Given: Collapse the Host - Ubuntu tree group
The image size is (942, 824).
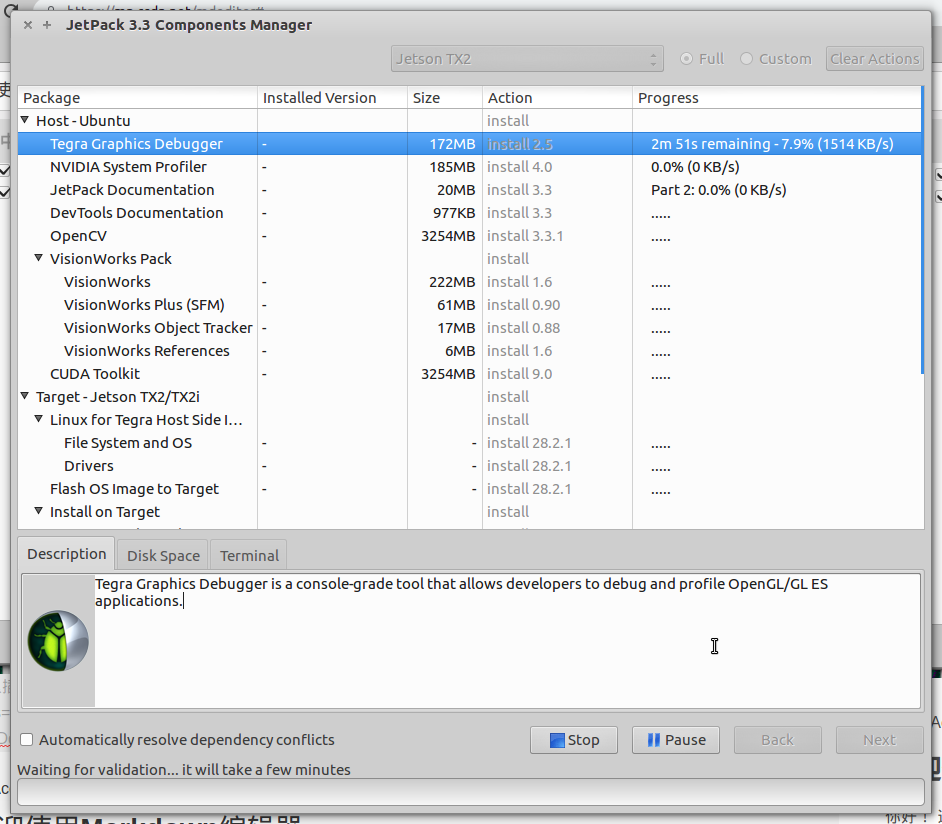Looking at the screenshot, I should [25, 120].
